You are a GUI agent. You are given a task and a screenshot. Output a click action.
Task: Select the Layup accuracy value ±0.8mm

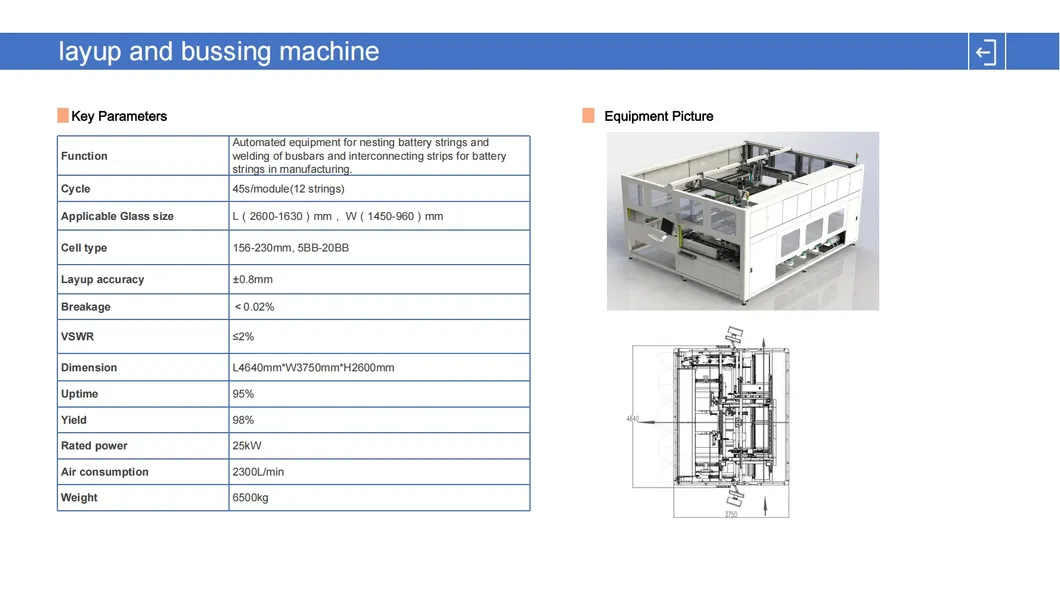[252, 280]
